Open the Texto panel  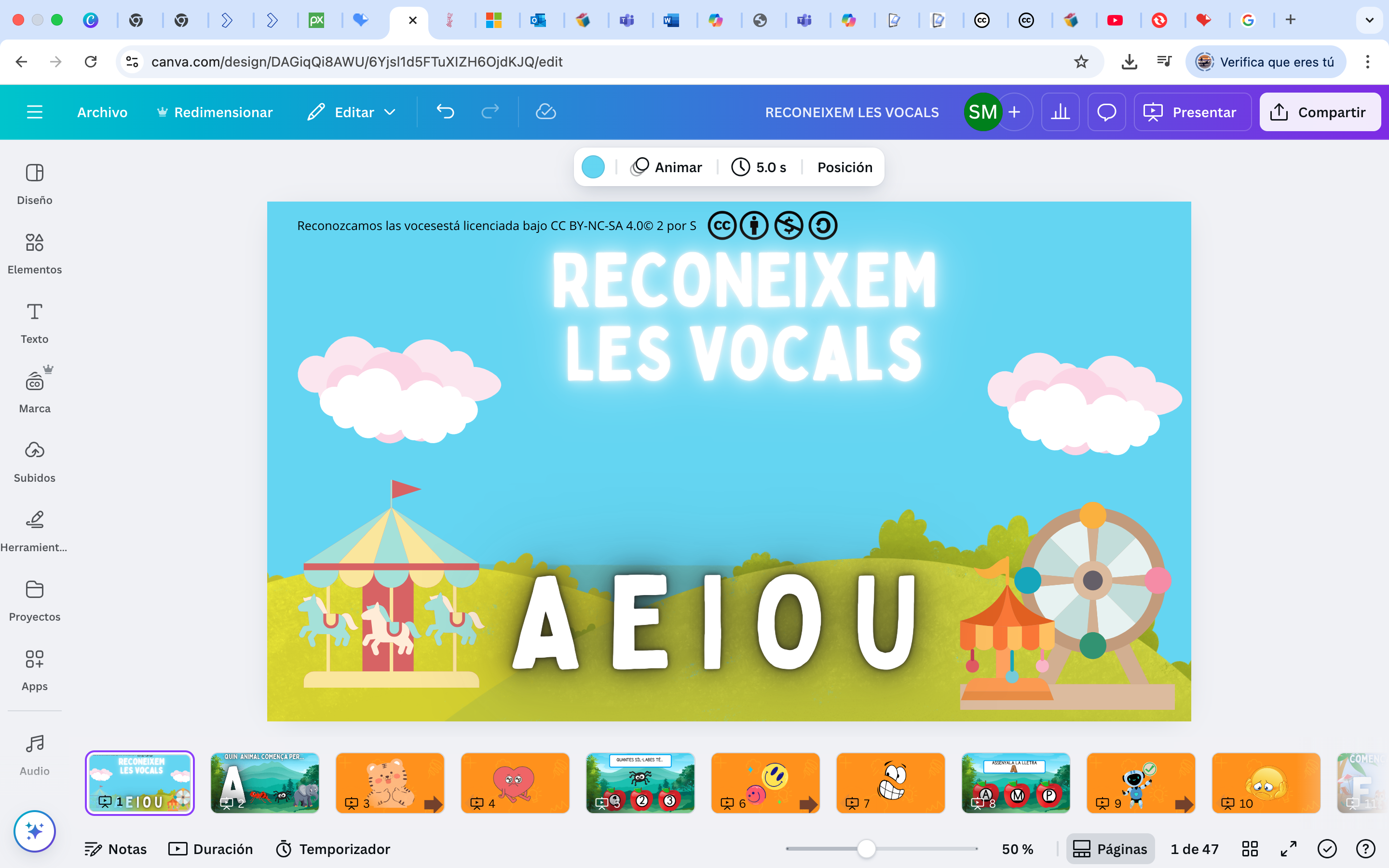coord(34,323)
